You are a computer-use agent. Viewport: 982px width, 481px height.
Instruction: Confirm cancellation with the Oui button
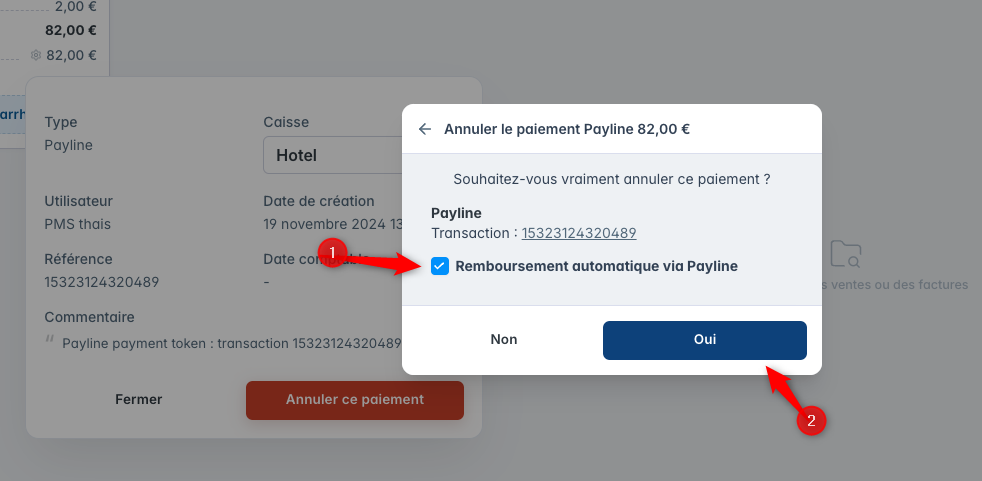[705, 340]
